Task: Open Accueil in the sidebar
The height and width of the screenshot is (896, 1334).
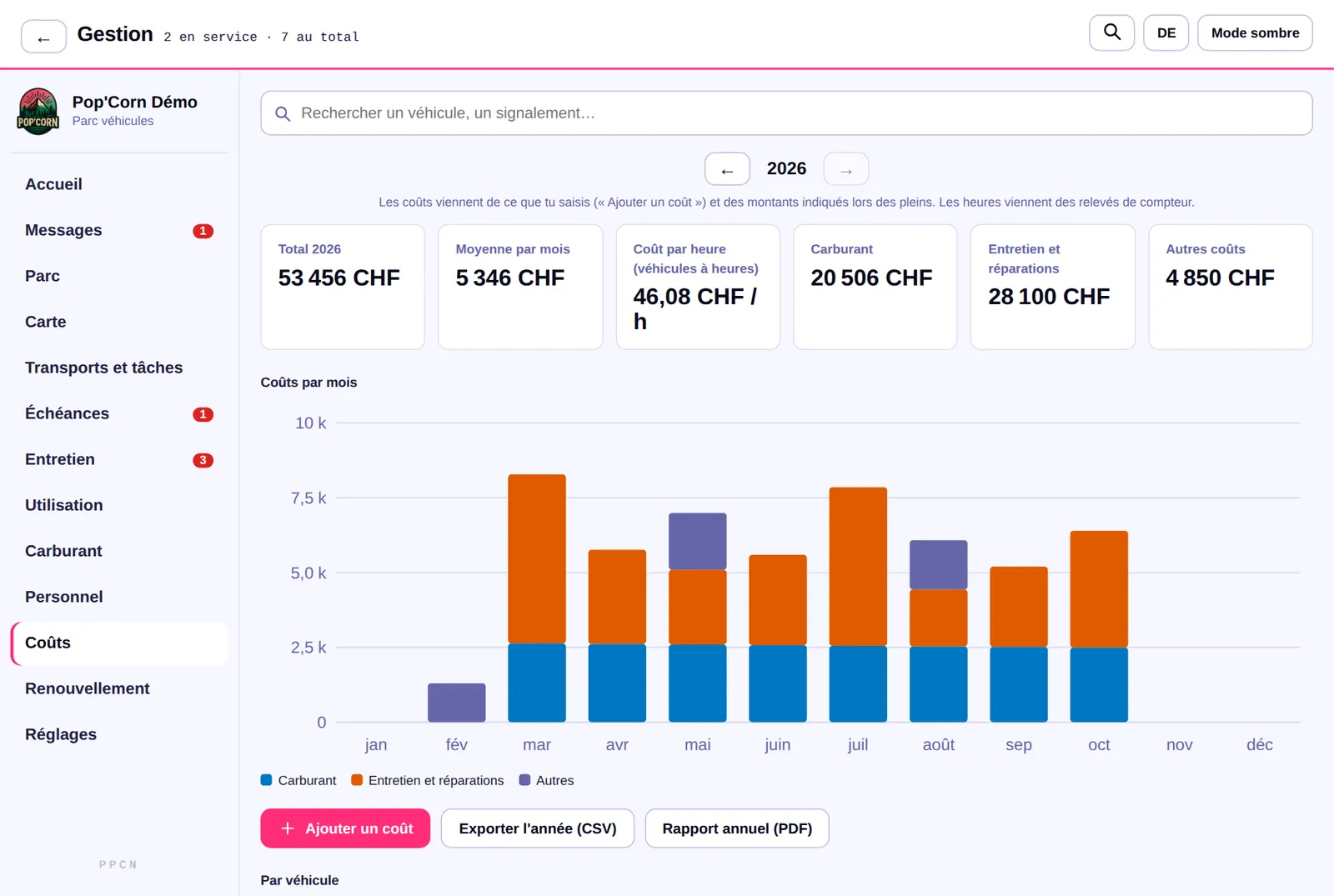Action: 119,184
